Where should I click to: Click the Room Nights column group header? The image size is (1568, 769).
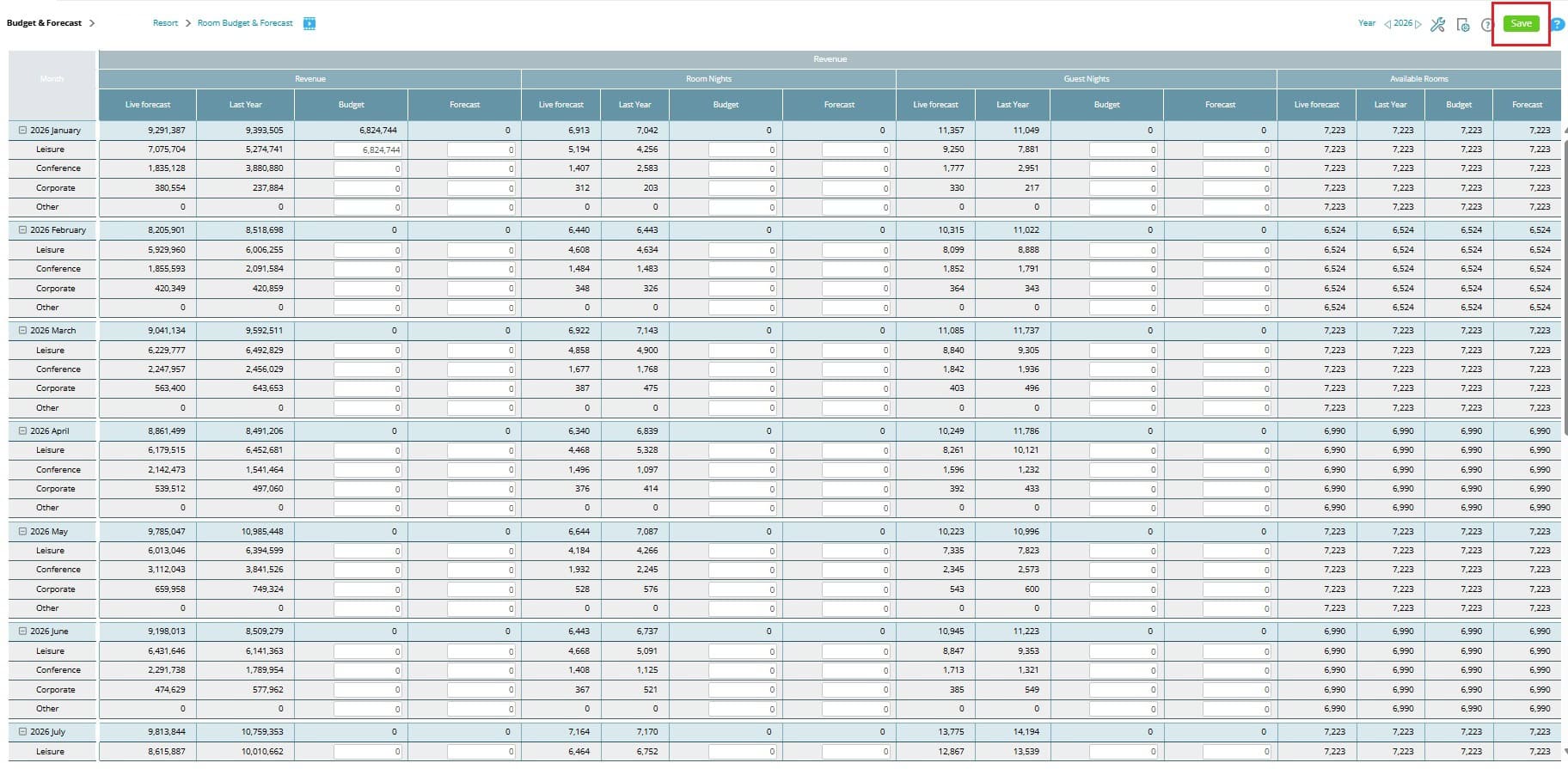(x=708, y=79)
